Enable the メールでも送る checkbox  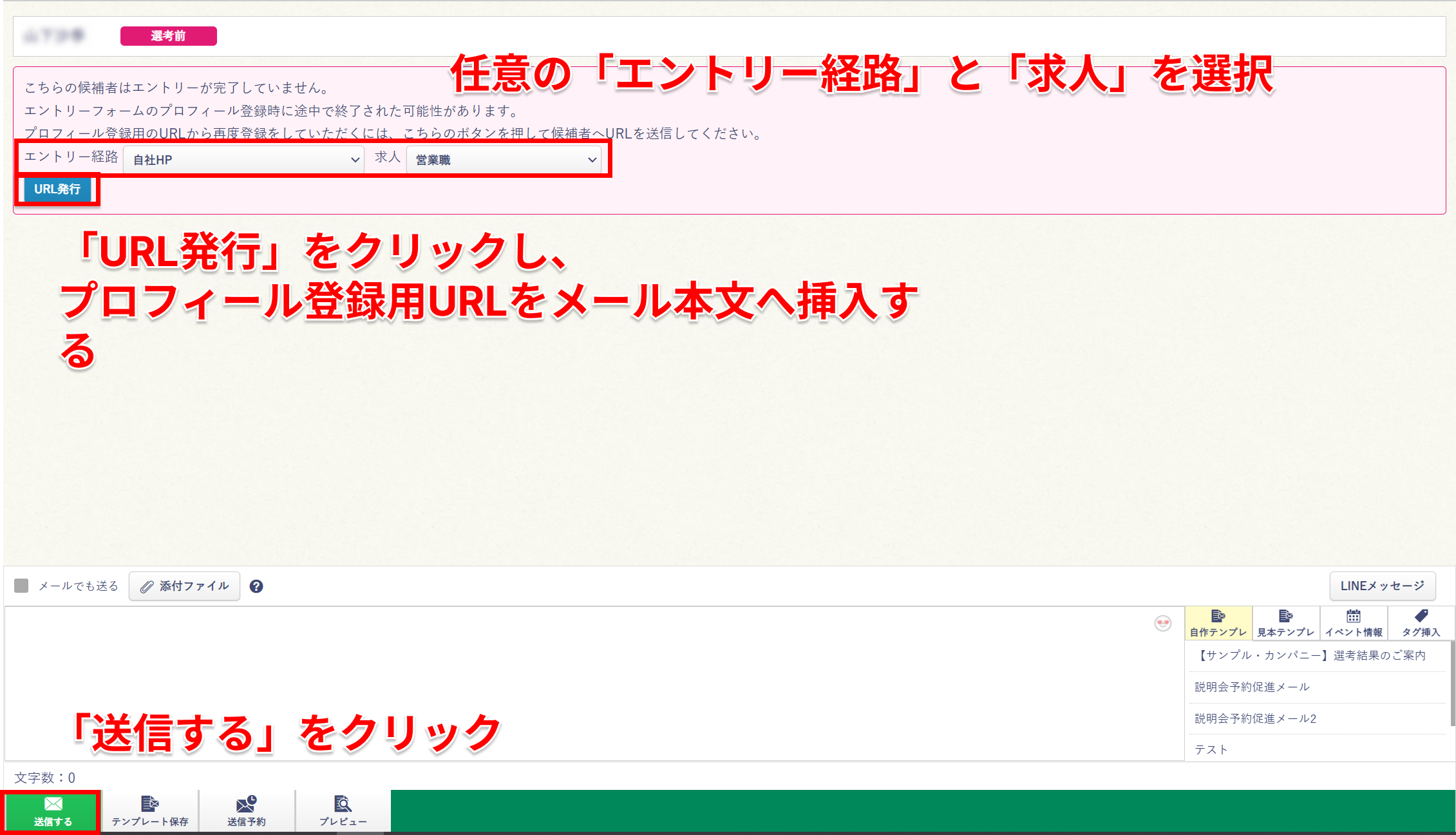21,585
